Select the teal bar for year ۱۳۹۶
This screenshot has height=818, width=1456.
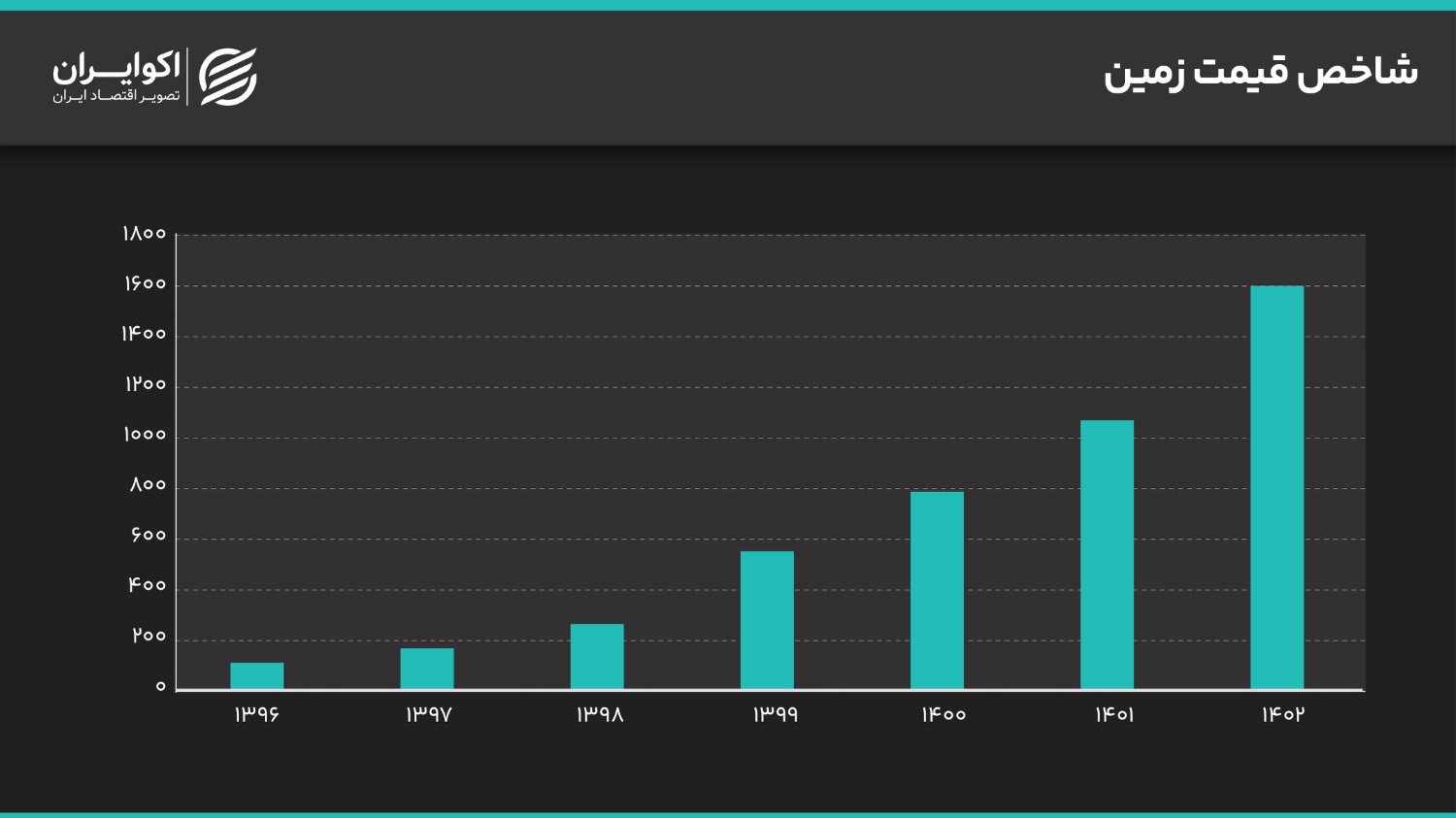click(257, 675)
